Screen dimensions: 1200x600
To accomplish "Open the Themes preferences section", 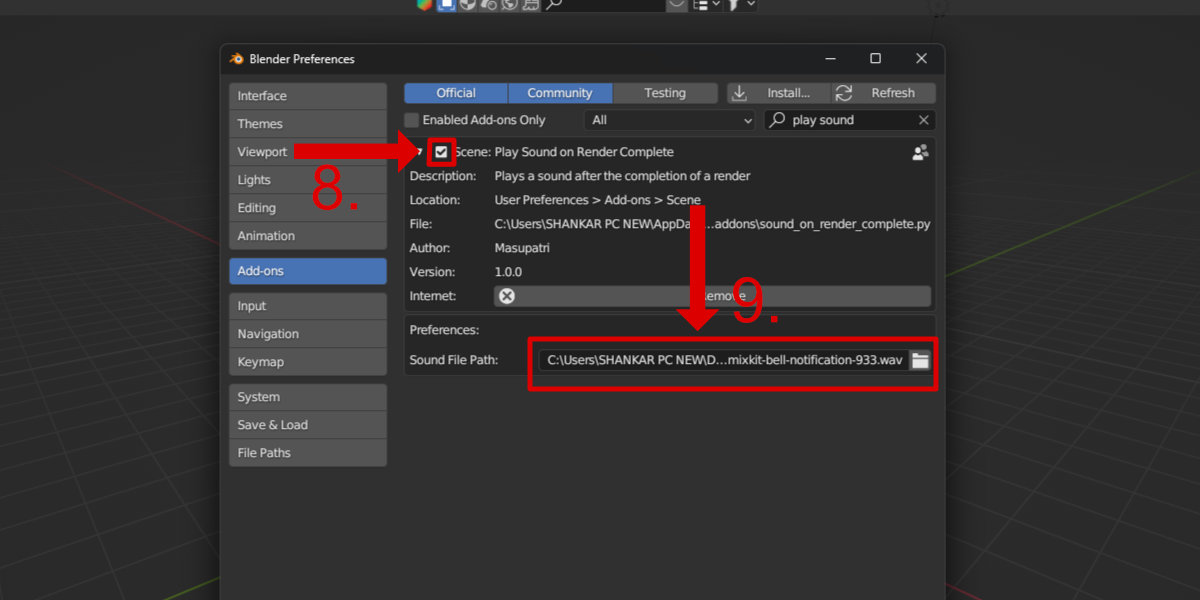I will (308, 124).
